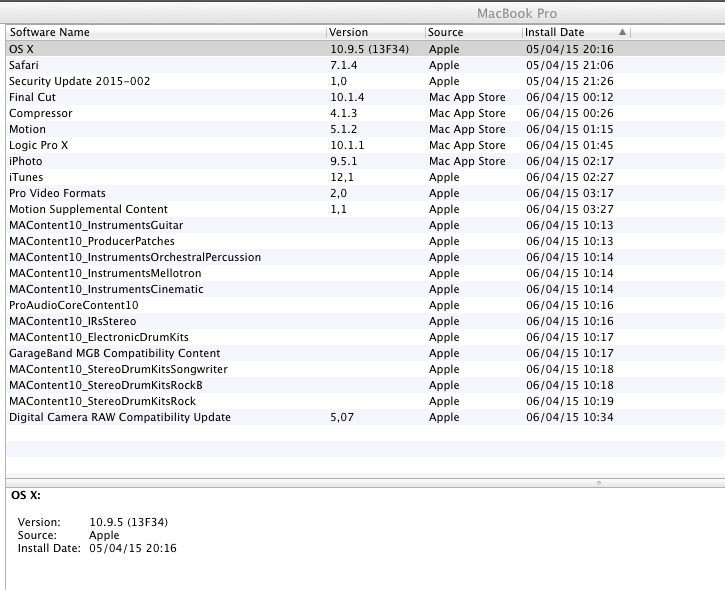Click Logic Pro X version 10.1.1 cell
The image size is (725, 590).
tap(347, 145)
